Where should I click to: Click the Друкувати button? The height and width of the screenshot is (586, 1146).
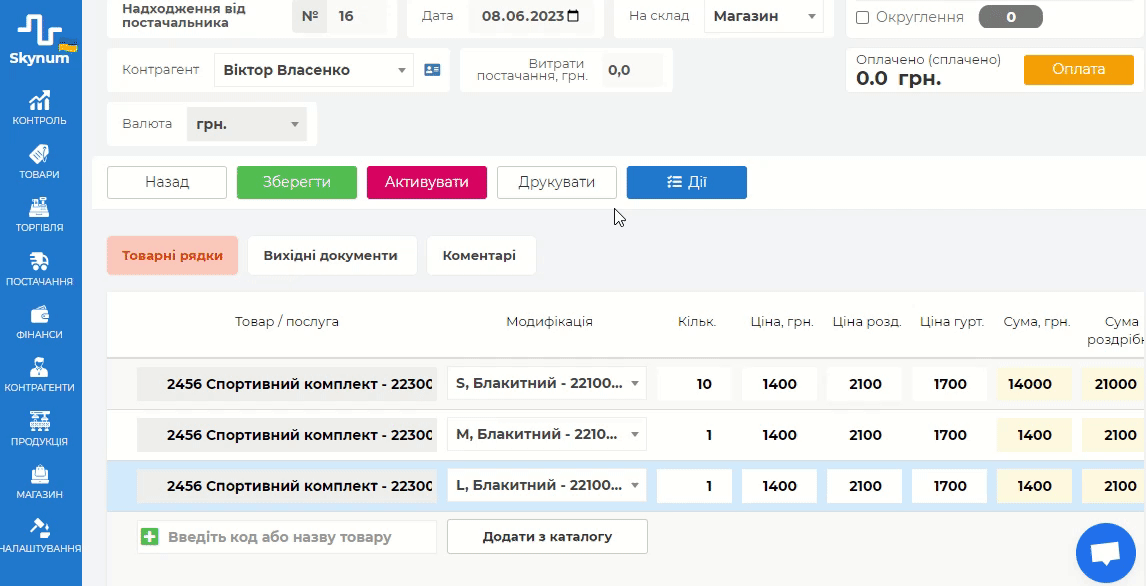(557, 183)
